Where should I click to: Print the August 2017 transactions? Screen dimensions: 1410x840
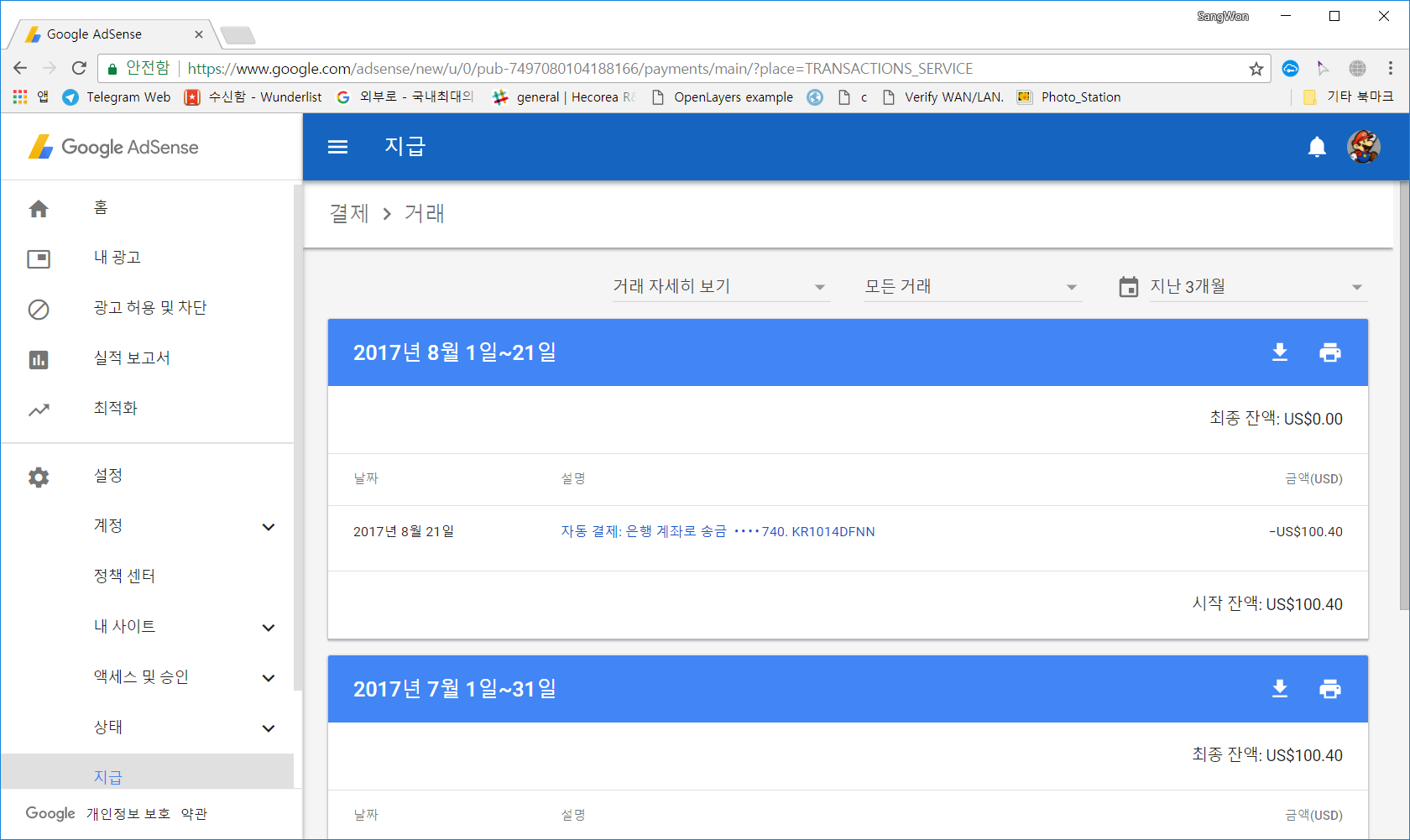coord(1329,352)
